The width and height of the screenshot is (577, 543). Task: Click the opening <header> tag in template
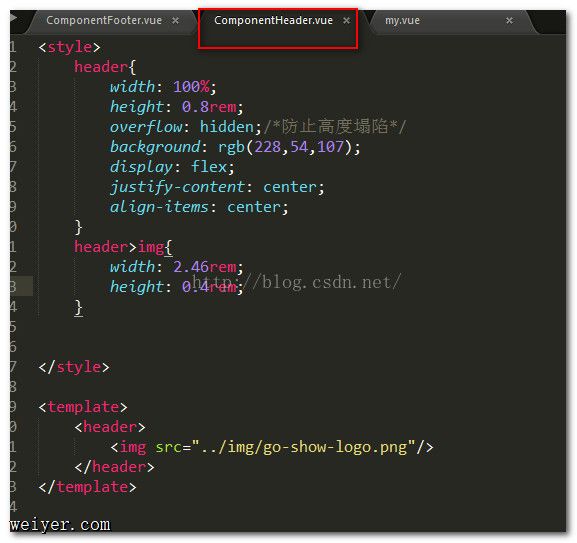tap(110, 427)
